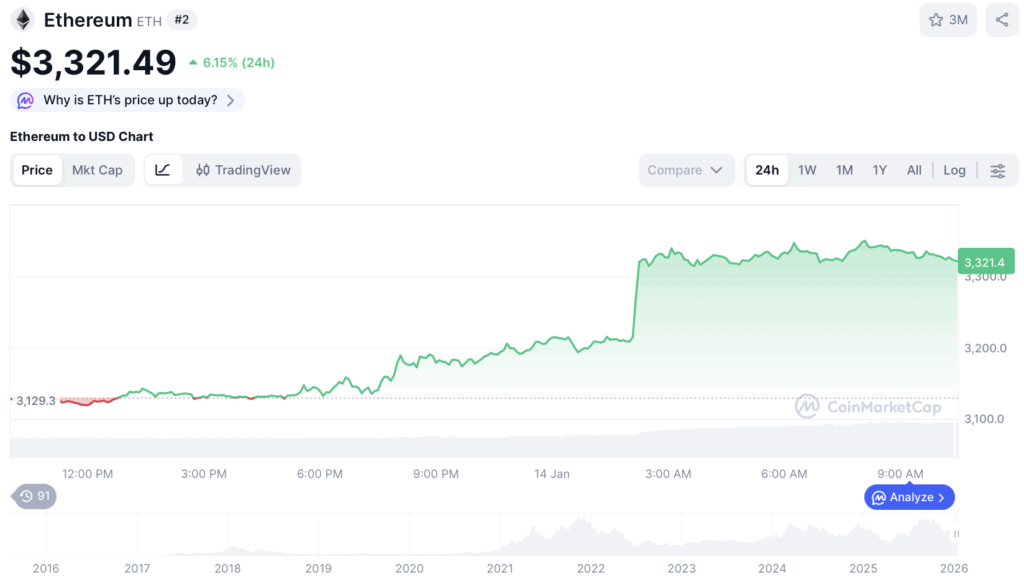Click the 3,200.0 y-axis label
Screen dimensions: 1024x585
tap(985, 348)
